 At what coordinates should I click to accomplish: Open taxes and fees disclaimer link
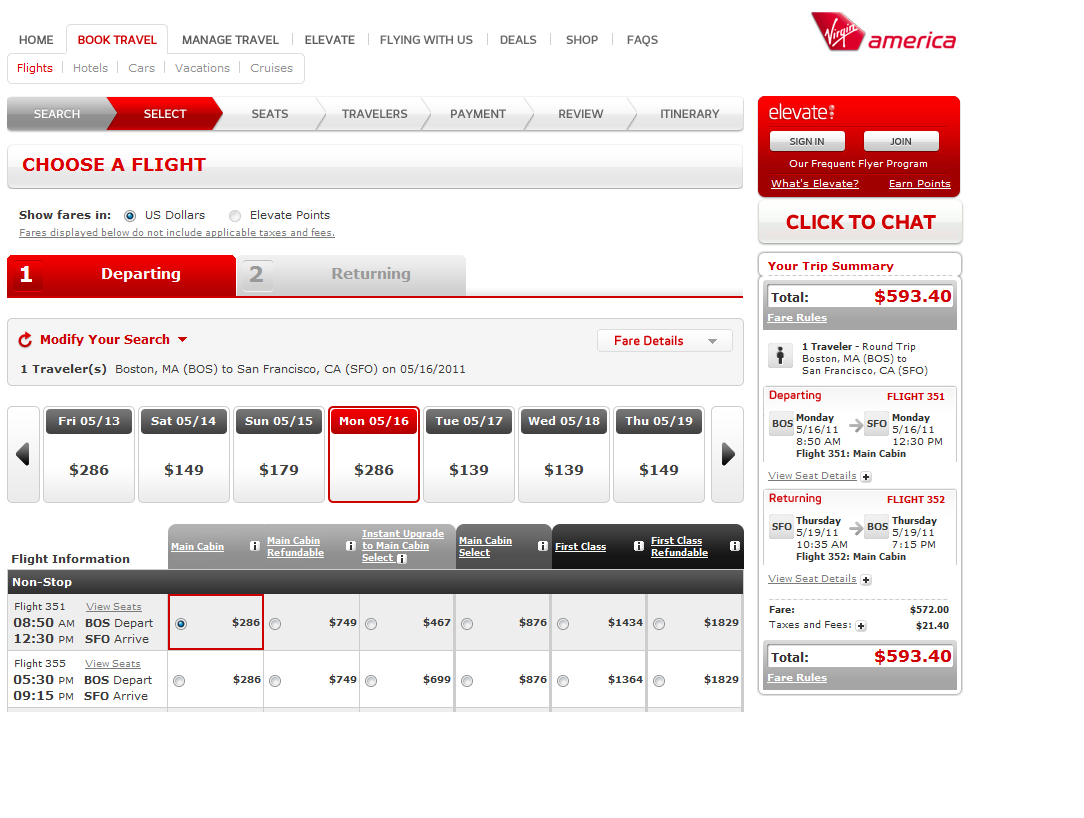click(x=177, y=233)
